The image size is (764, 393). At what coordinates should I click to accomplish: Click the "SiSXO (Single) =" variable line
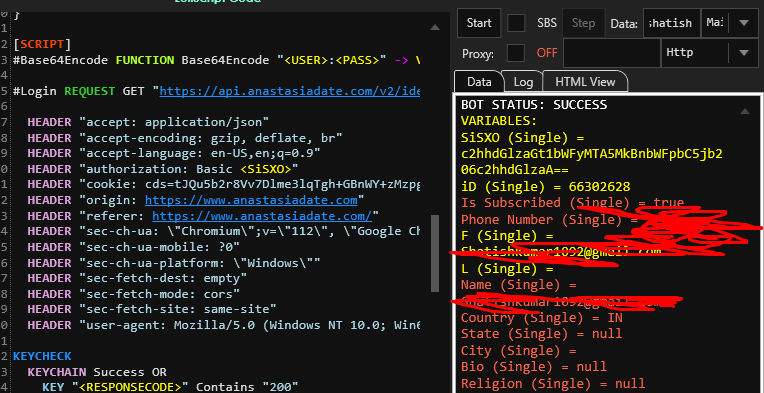click(522, 138)
